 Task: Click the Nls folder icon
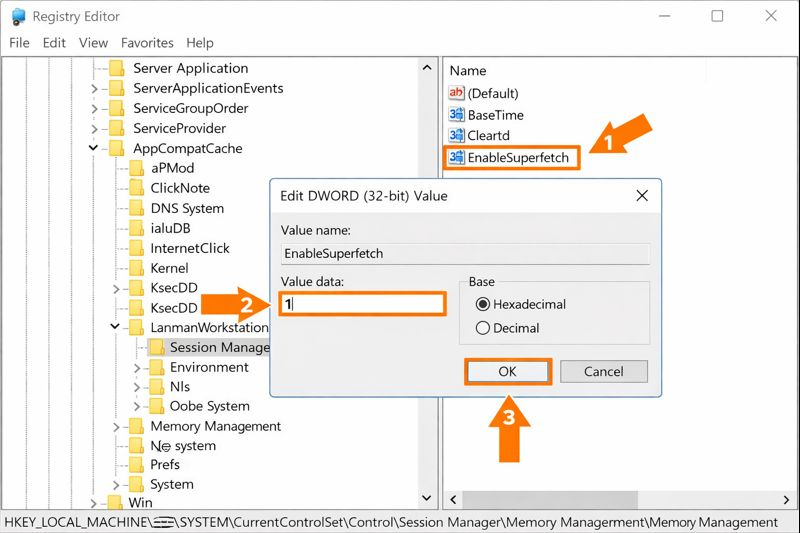pos(156,387)
